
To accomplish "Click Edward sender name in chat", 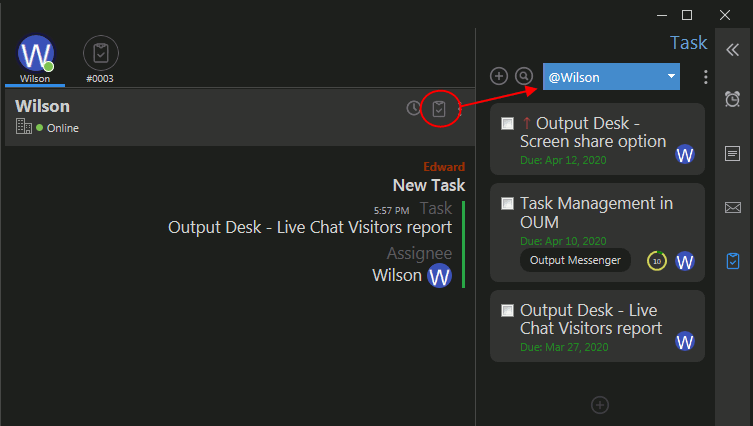I will (x=444, y=167).
